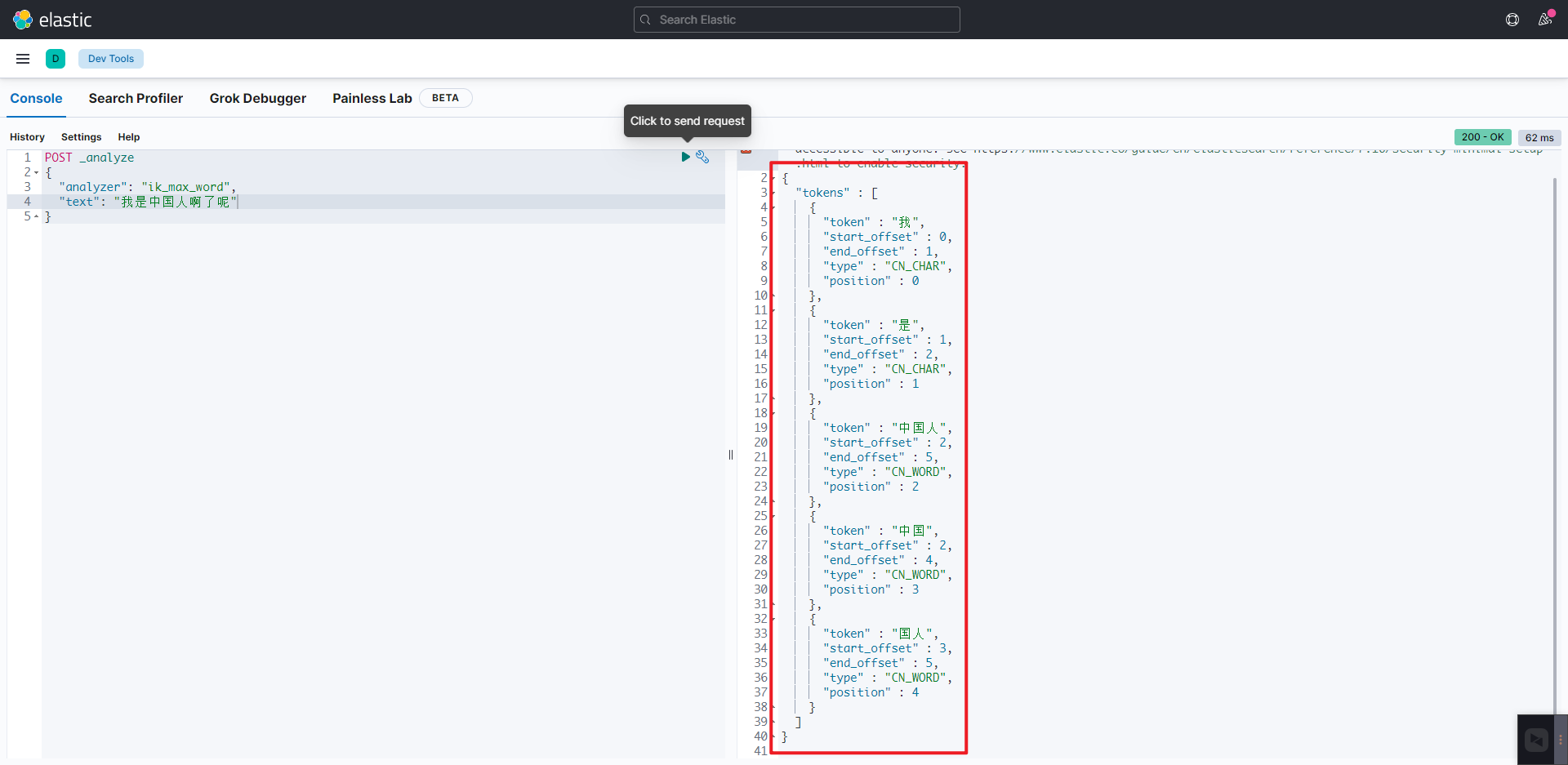Click "end_offset" : 5 on line 21

pos(878,457)
